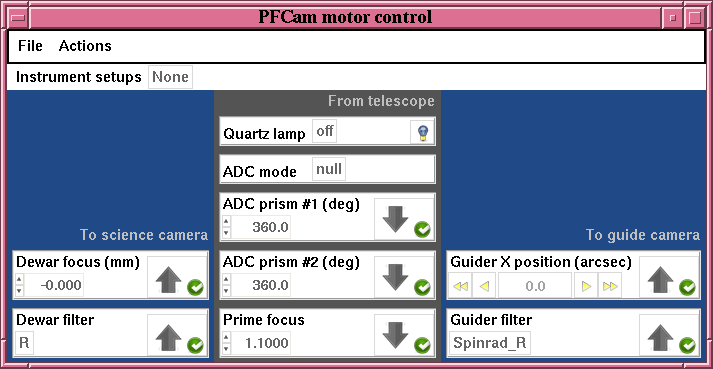Click green check status on Dewar focus

[196, 288]
